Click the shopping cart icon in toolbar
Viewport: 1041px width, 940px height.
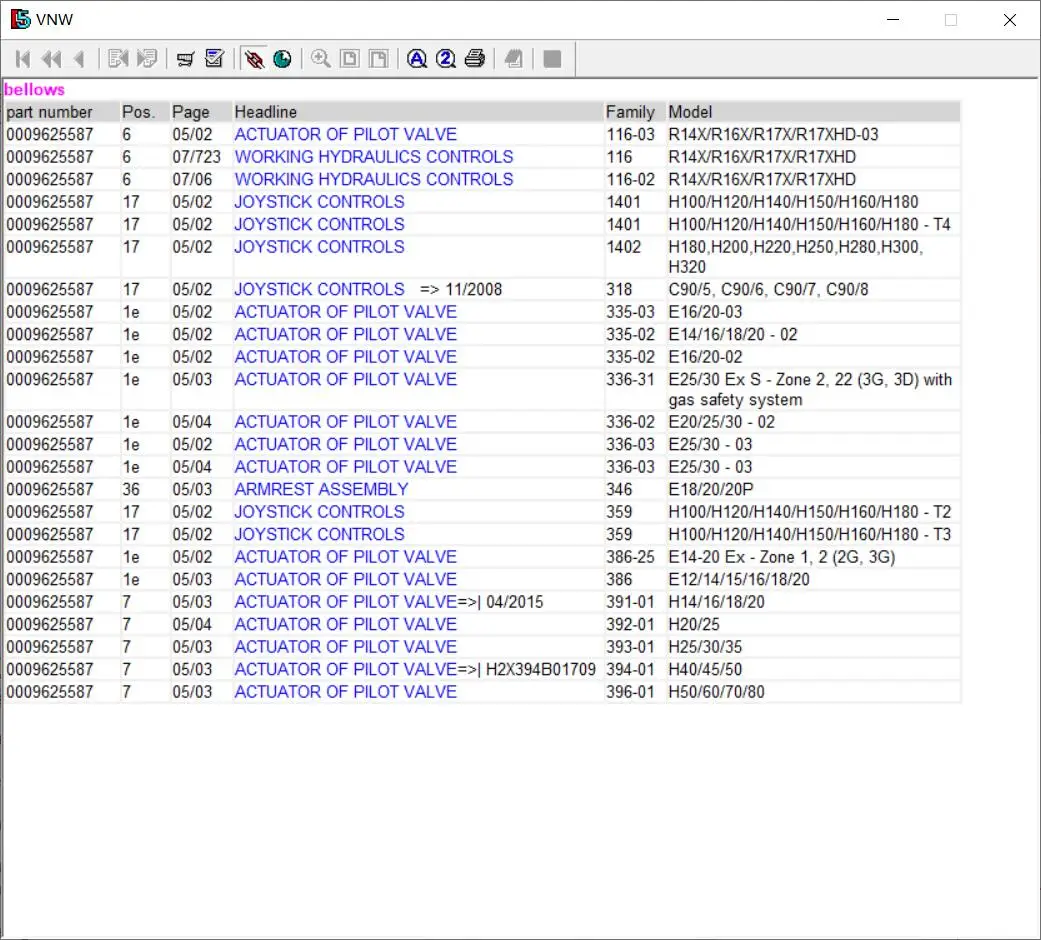point(185,60)
